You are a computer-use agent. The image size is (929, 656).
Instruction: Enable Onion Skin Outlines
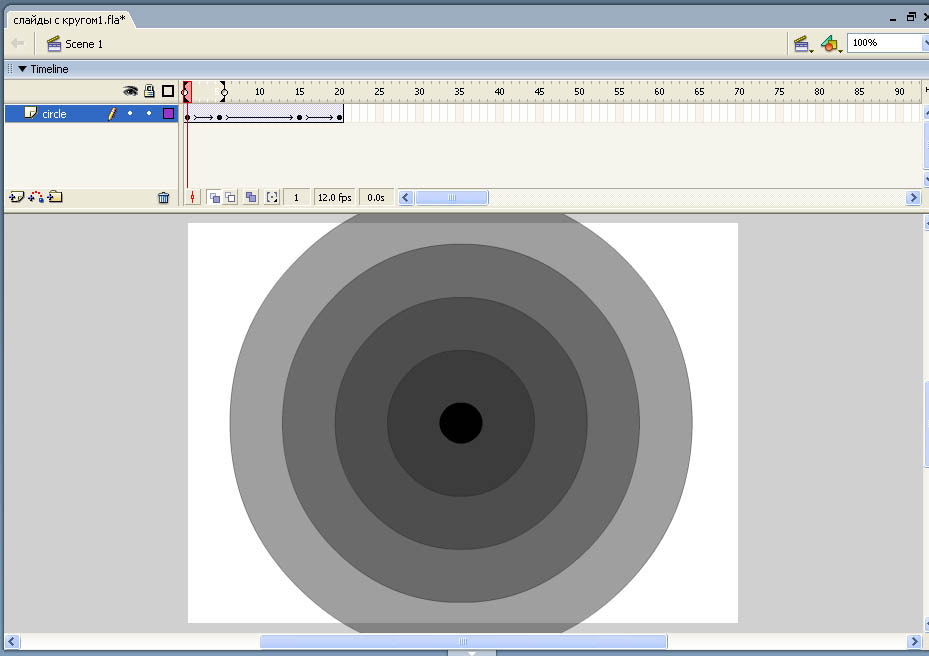coord(231,198)
